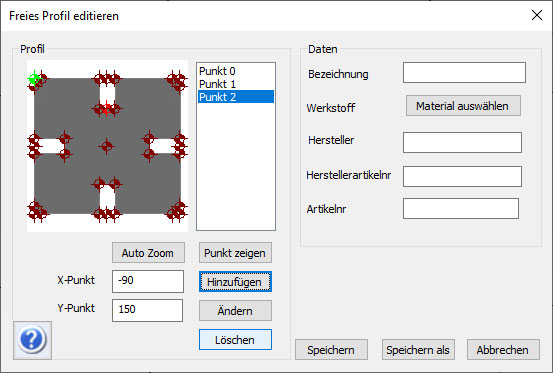553x373 pixels.
Task: Open material chooser via Material auswählen
Action: pos(463,106)
